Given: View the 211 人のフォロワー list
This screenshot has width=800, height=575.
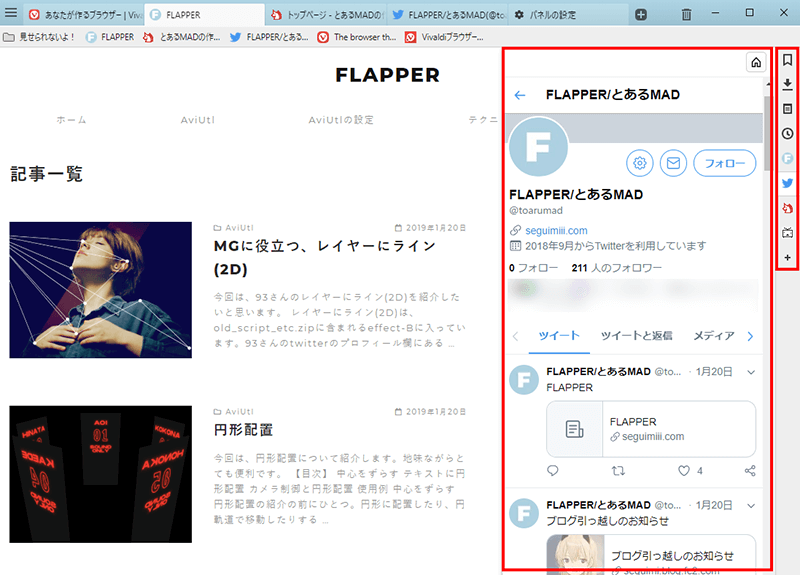Looking at the screenshot, I should pyautogui.click(x=616, y=268).
